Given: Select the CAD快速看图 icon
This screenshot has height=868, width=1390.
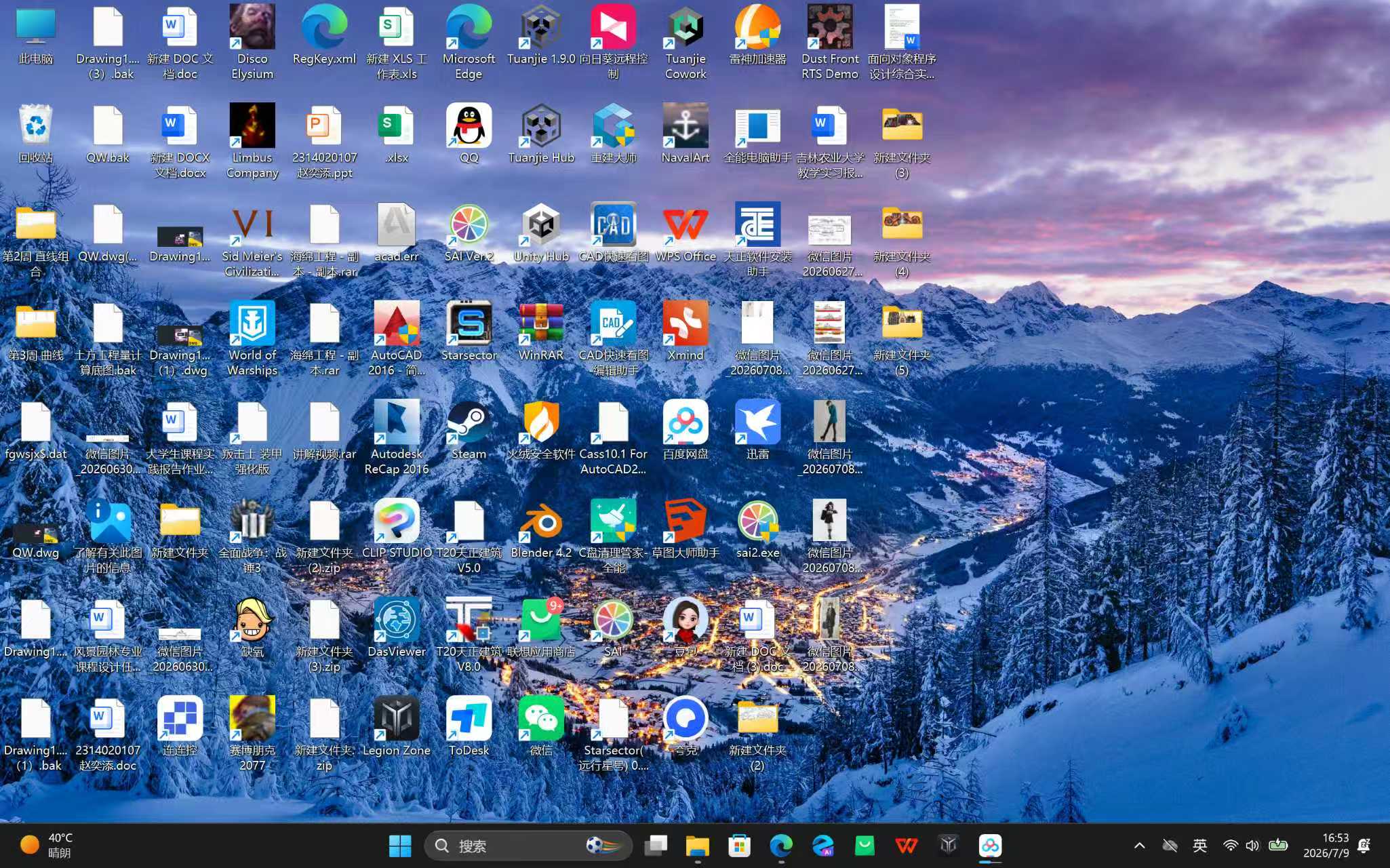Looking at the screenshot, I should [613, 232].
